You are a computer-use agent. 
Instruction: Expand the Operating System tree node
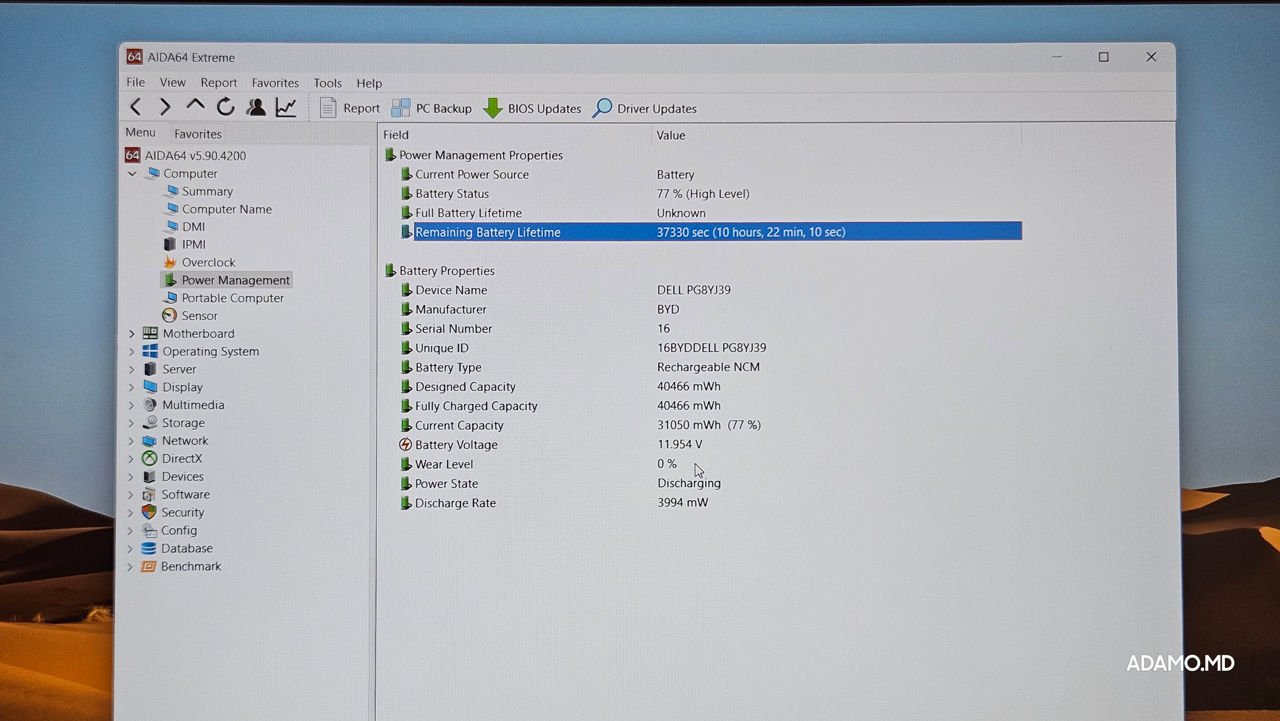[x=131, y=351]
